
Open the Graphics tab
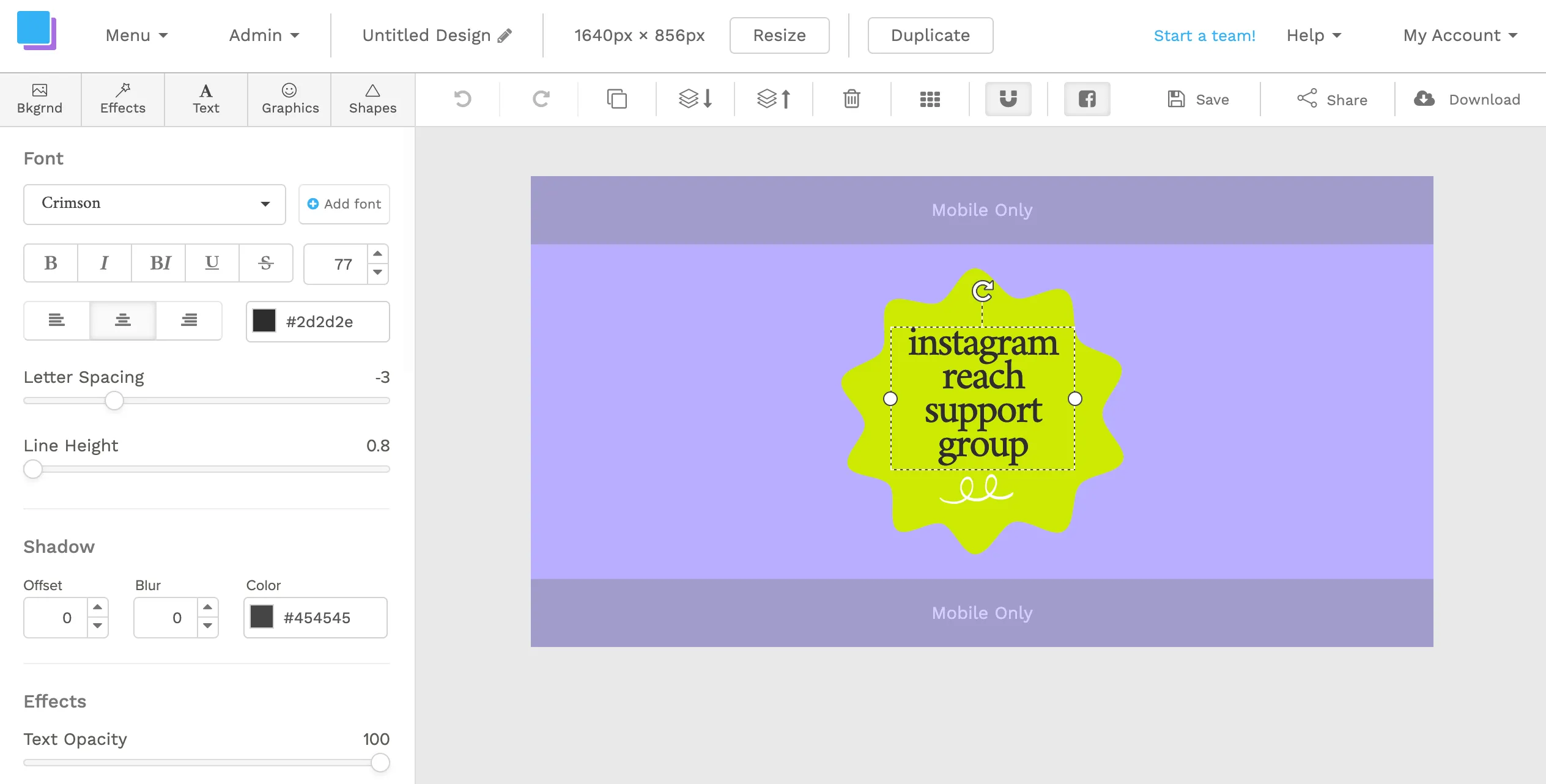click(290, 99)
